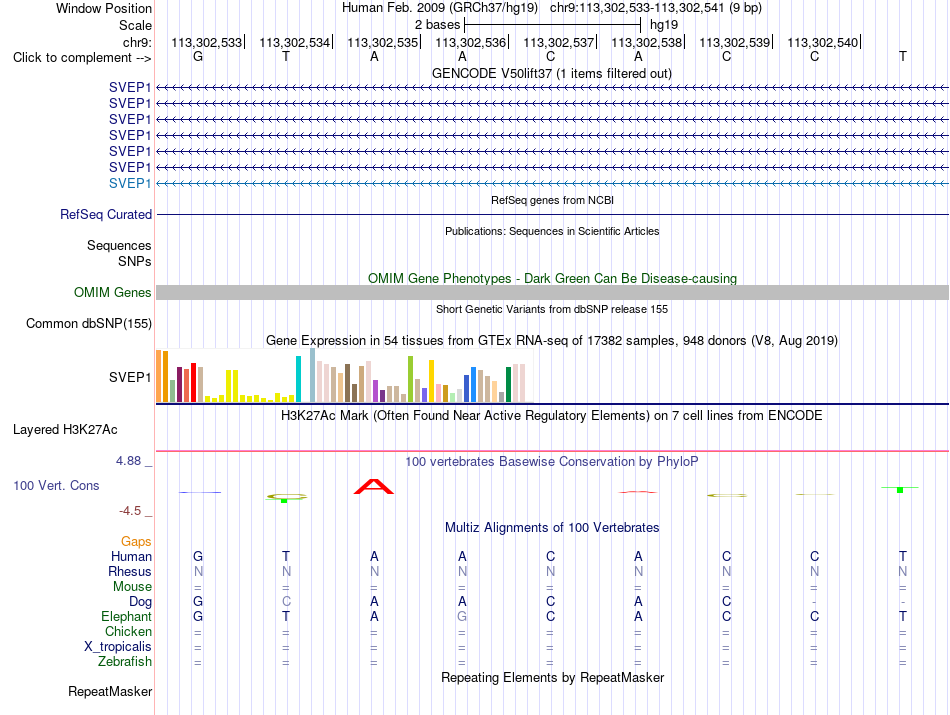Image resolution: width=950 pixels, height=715 pixels.
Task: Click the tall orange first bar in GTEx SVEP1 chart
Action: click(x=159, y=376)
